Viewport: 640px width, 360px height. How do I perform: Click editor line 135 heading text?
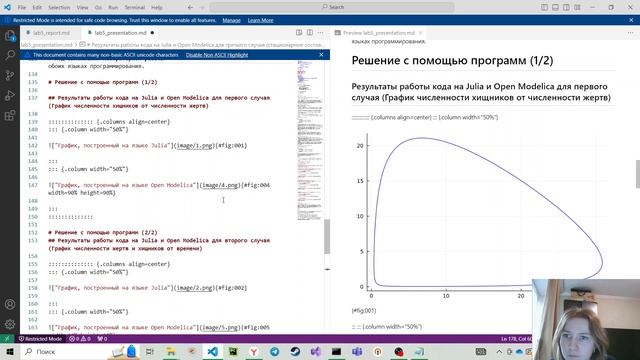[102, 82]
